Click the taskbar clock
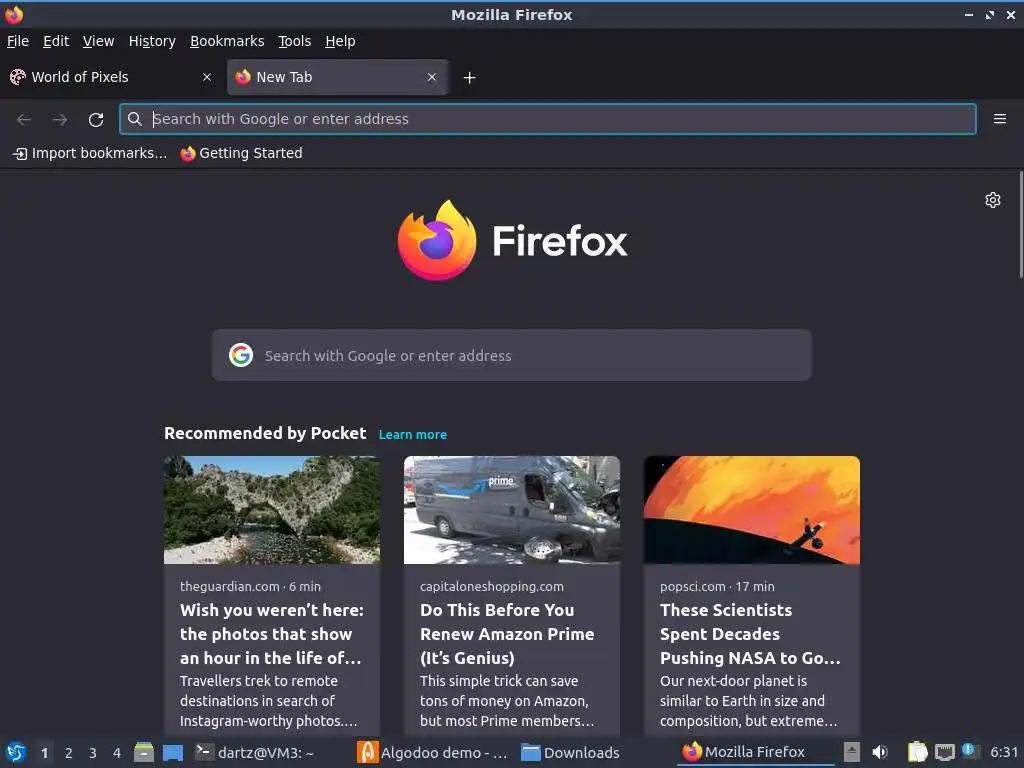The image size is (1024, 768). click(x=1004, y=752)
